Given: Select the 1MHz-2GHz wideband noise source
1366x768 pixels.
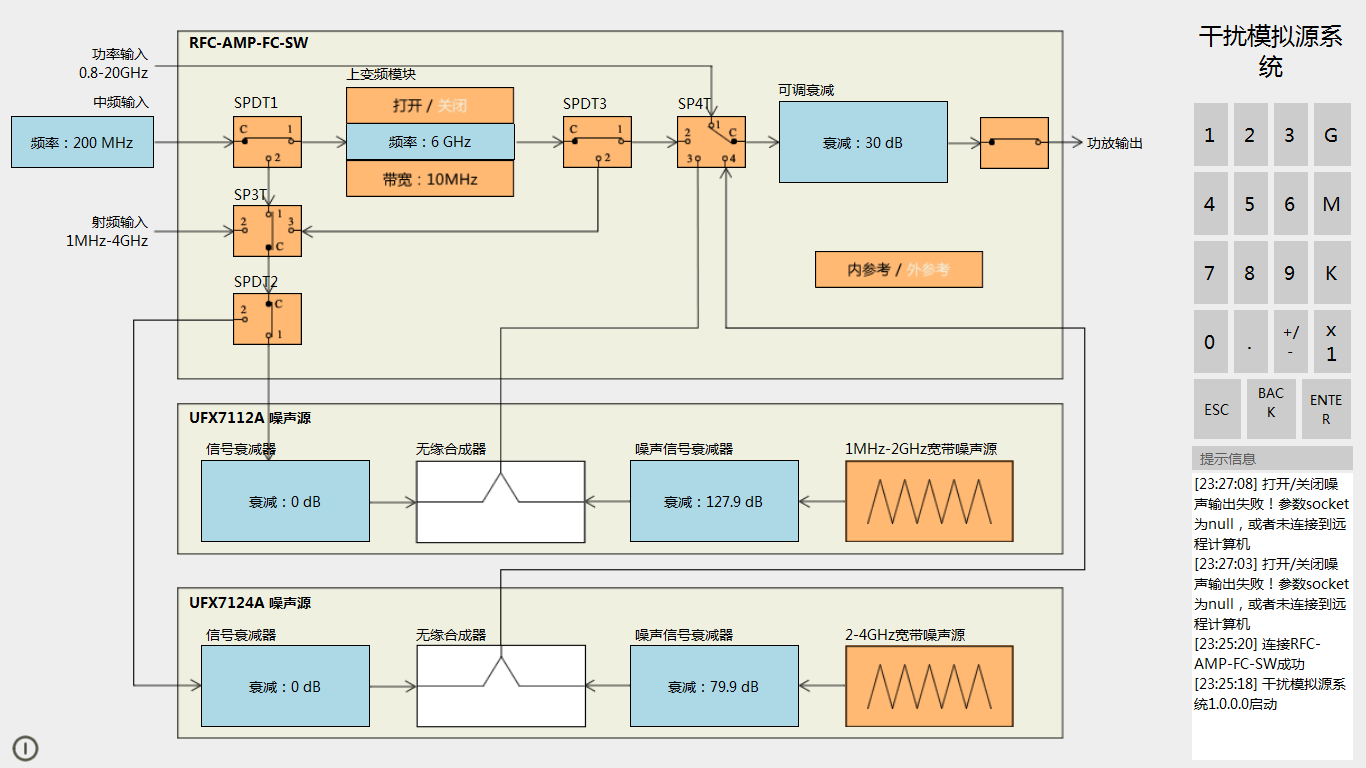Looking at the screenshot, I should (929, 501).
